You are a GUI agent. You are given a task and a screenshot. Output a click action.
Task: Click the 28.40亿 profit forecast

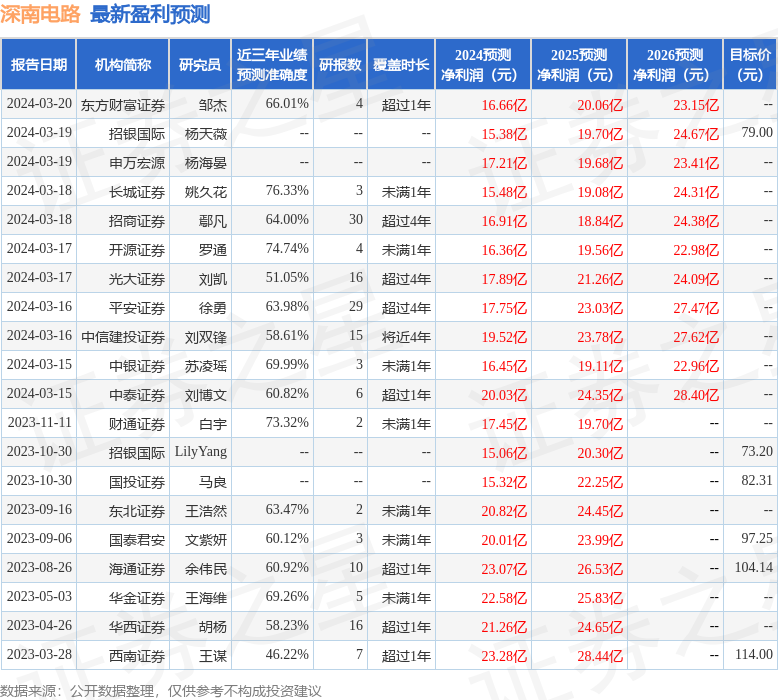(696, 395)
